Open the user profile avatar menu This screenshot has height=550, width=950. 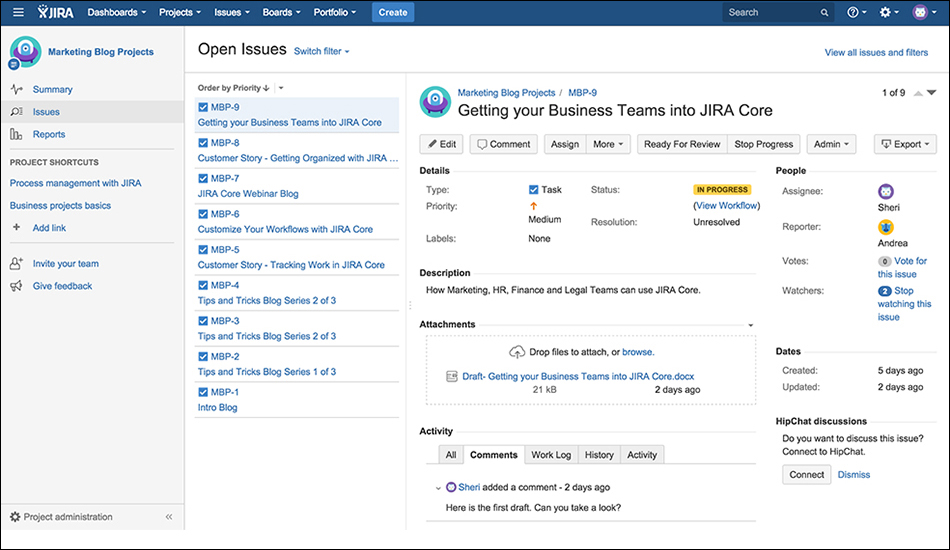click(925, 12)
